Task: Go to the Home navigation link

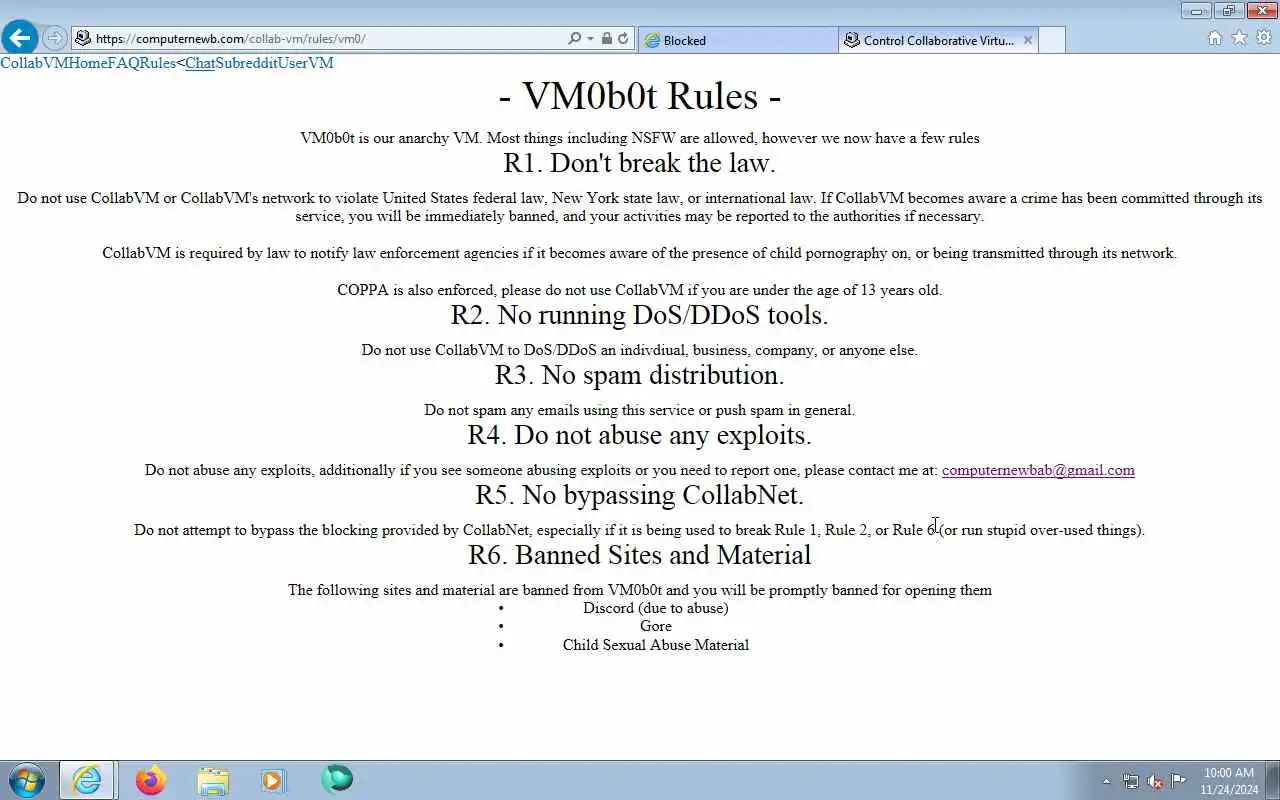Action: pyautogui.click(x=88, y=63)
